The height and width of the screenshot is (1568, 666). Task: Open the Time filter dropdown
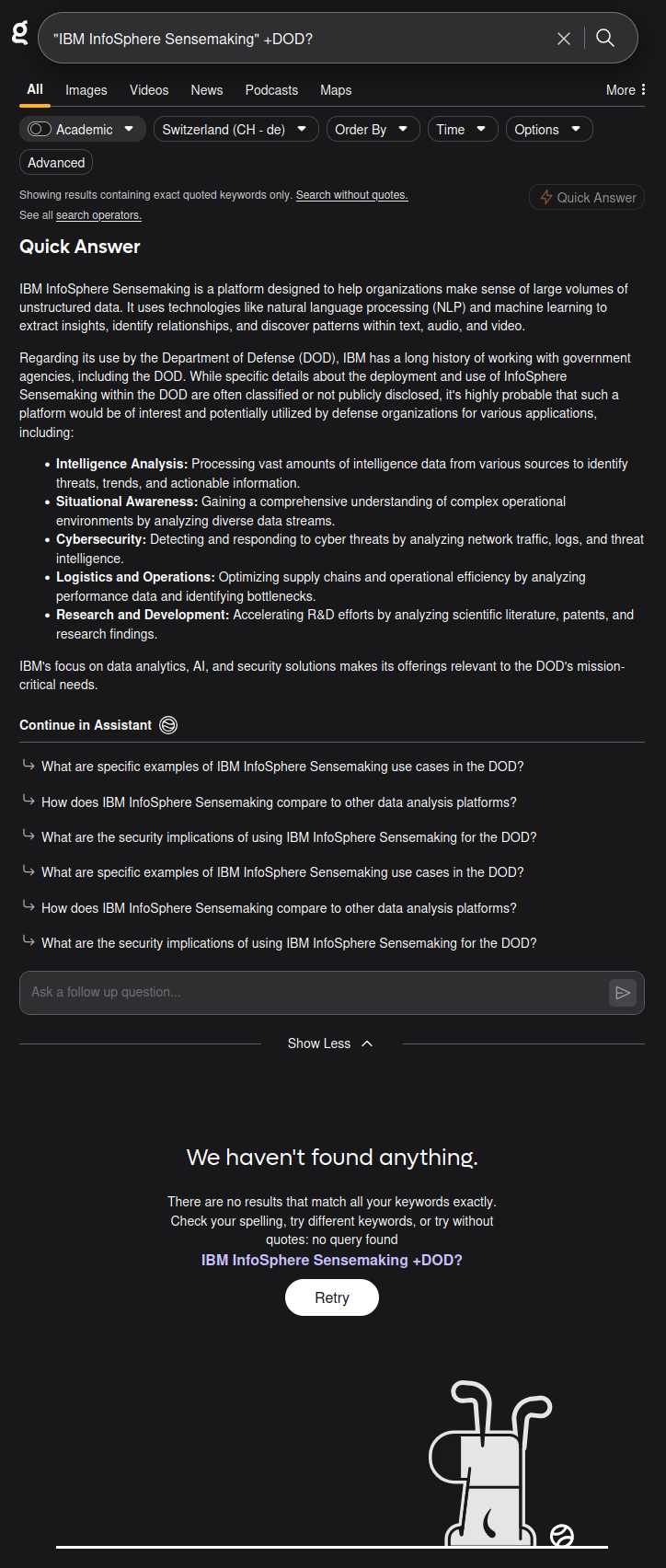(462, 130)
